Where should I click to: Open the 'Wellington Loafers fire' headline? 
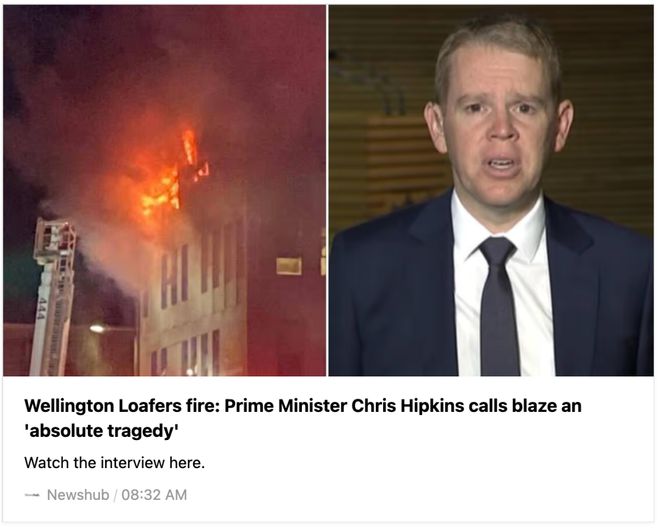(x=303, y=418)
